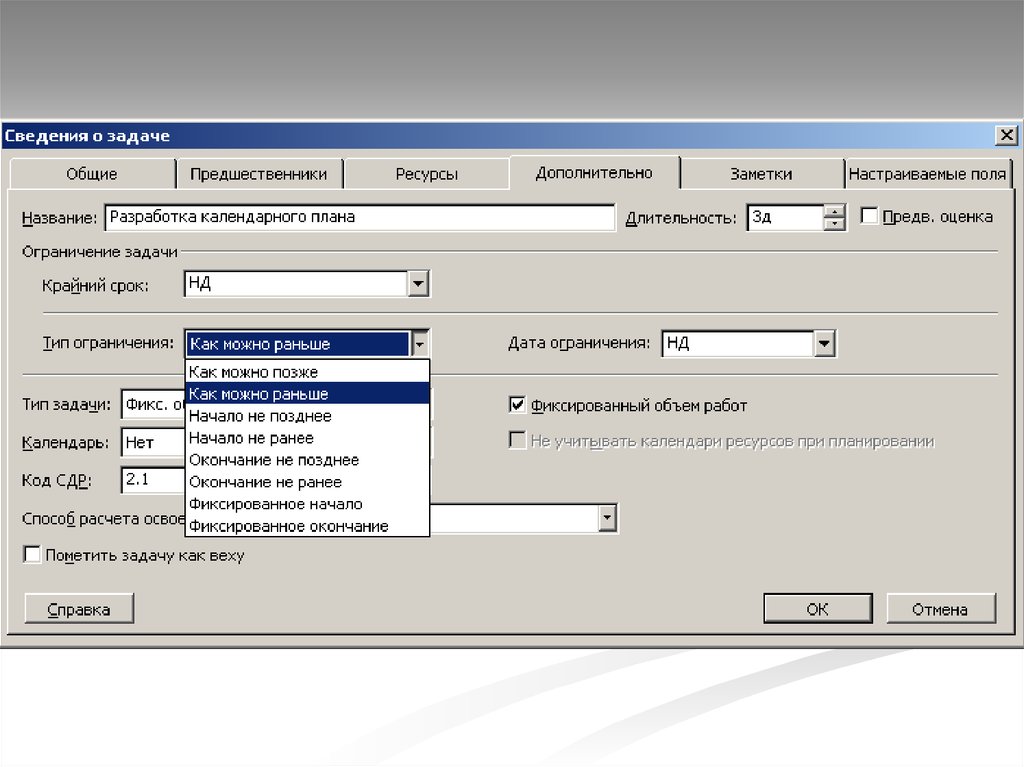Viewport: 1024px width, 767px height.
Task: Switch to the Общие tab
Action: click(92, 174)
